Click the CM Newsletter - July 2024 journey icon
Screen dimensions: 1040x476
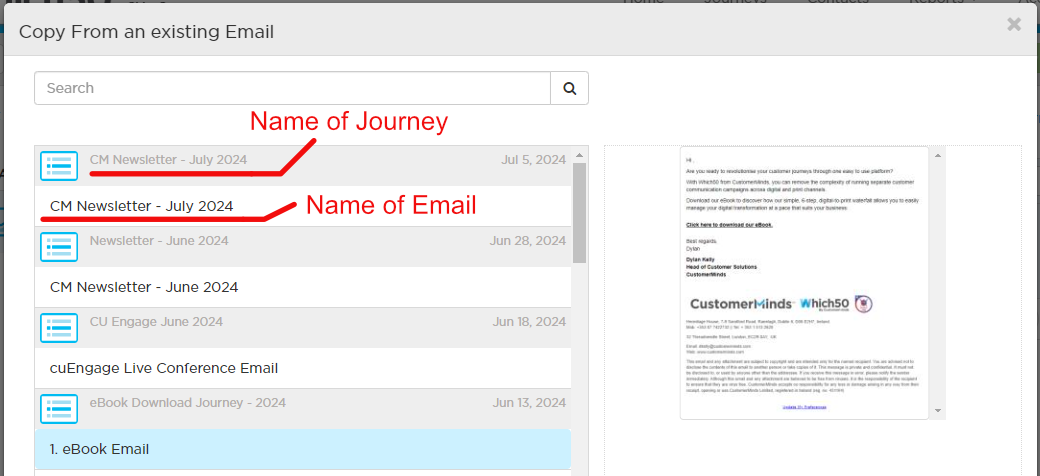59,166
